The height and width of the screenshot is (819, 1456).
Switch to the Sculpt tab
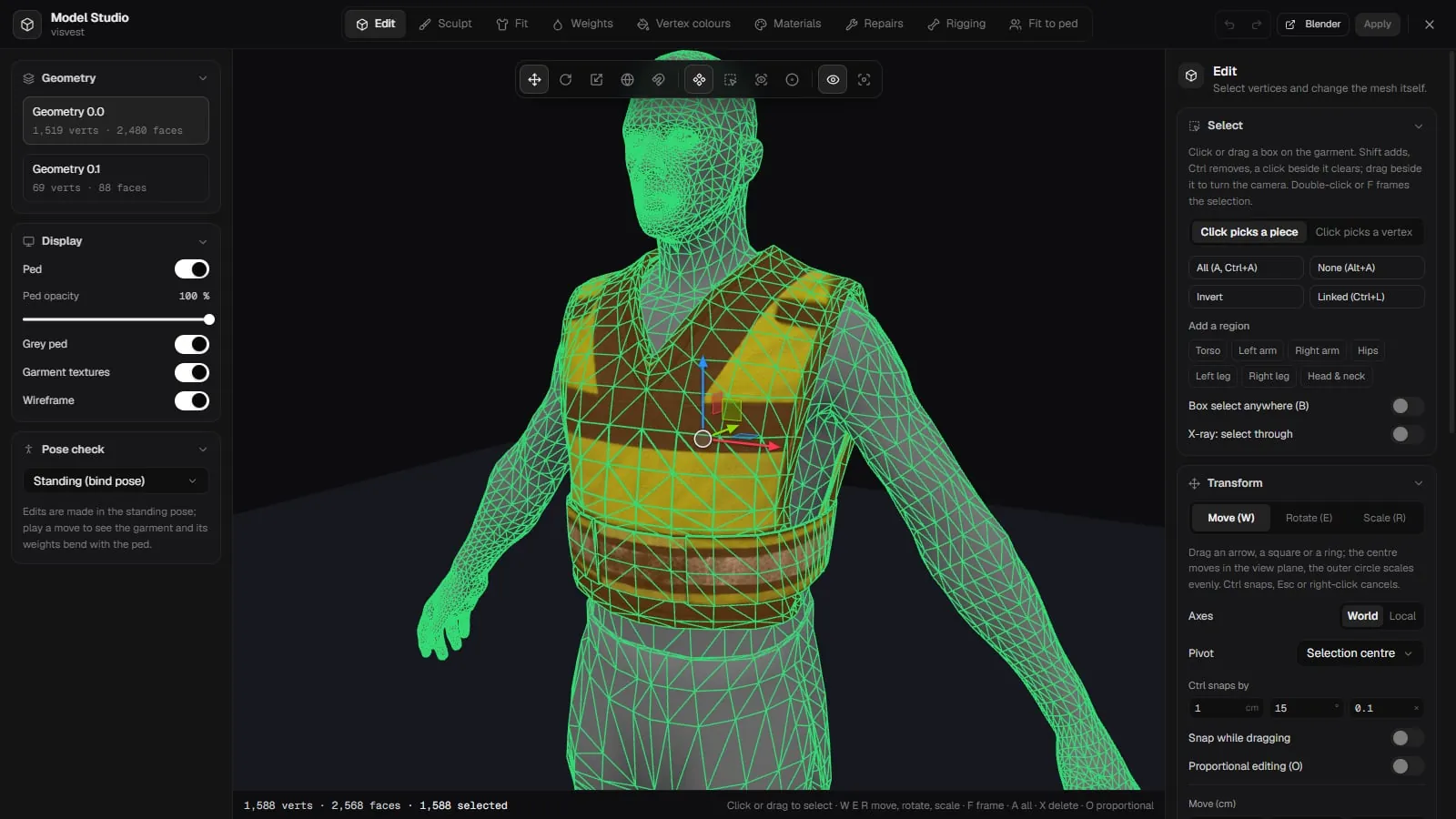coord(446,24)
